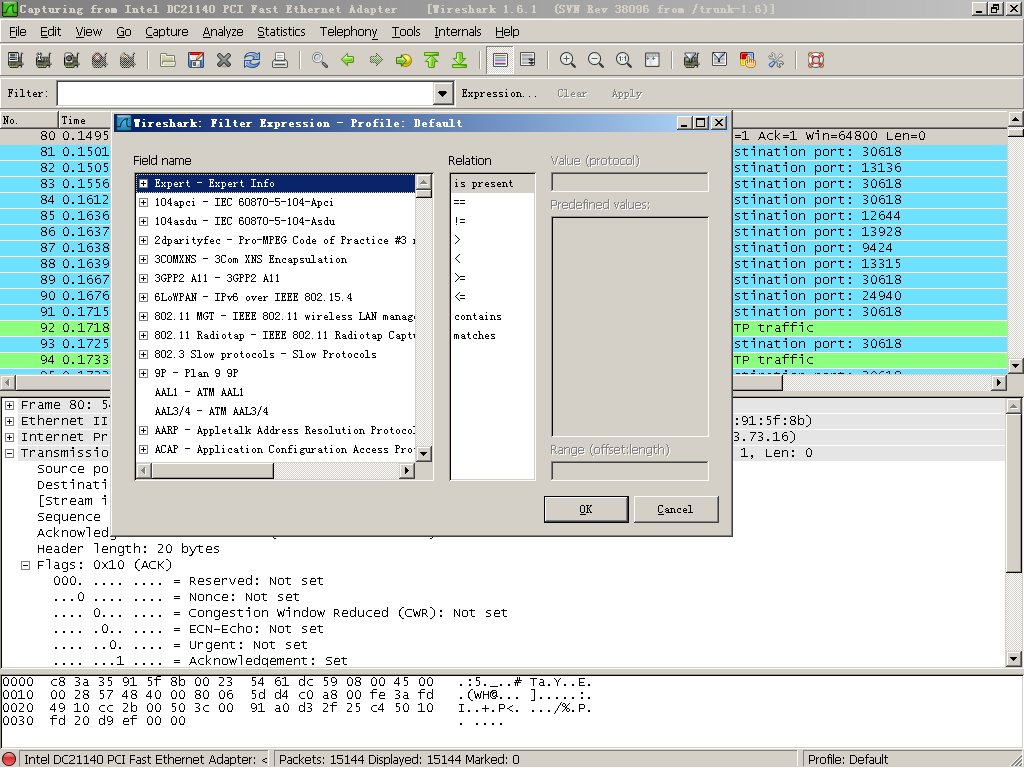Click the Clear filter button
Screen dimensions: 1024x768
572,93
